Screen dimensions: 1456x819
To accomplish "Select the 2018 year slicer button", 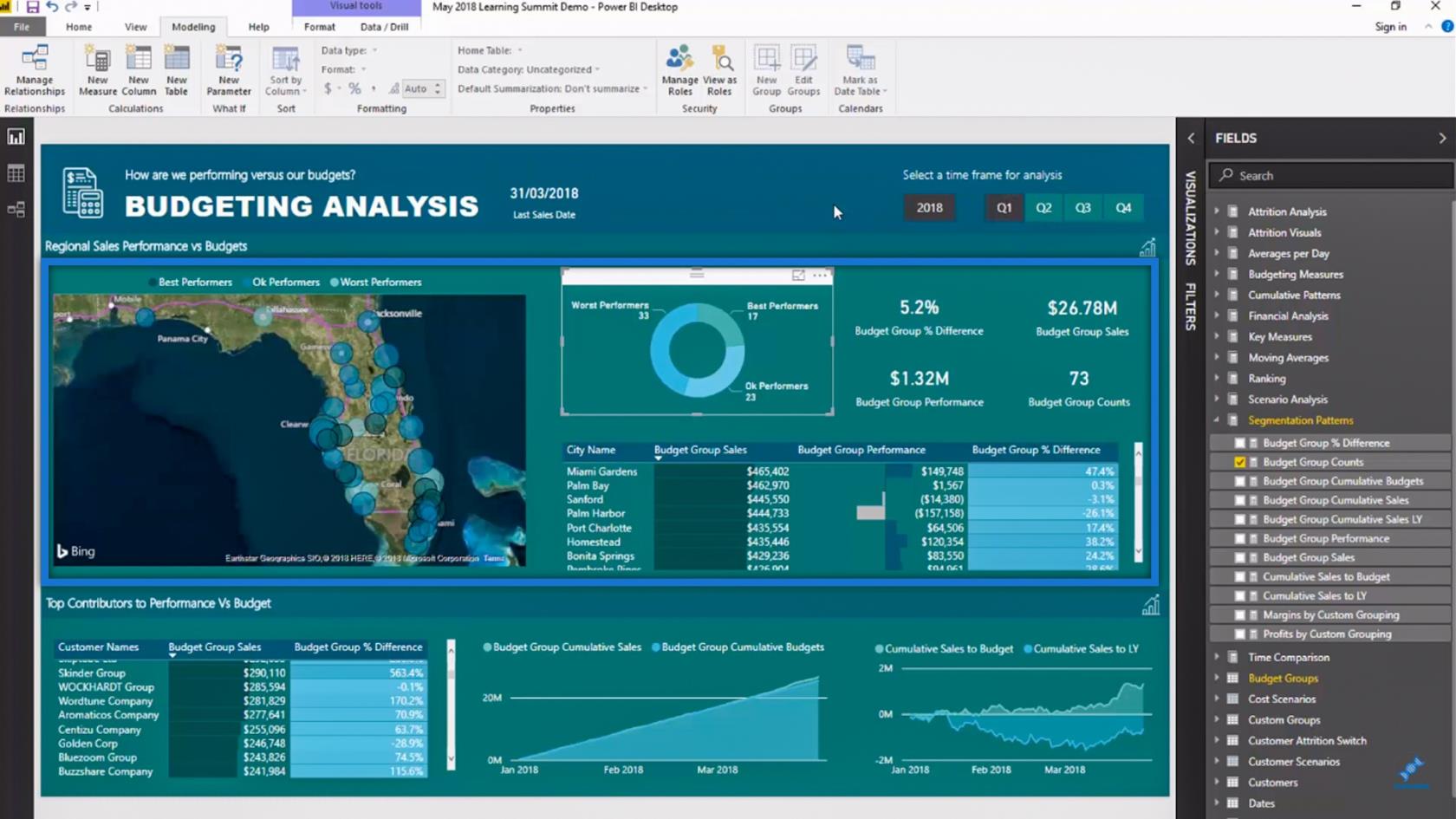I will click(x=929, y=208).
